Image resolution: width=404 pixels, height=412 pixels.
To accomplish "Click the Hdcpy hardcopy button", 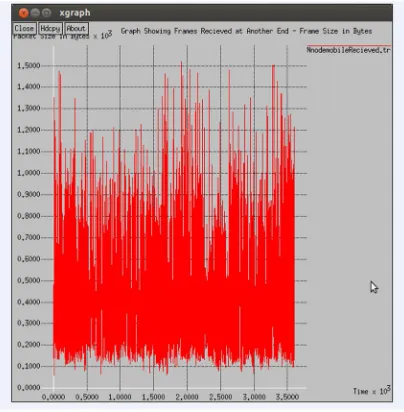I will coord(50,28).
